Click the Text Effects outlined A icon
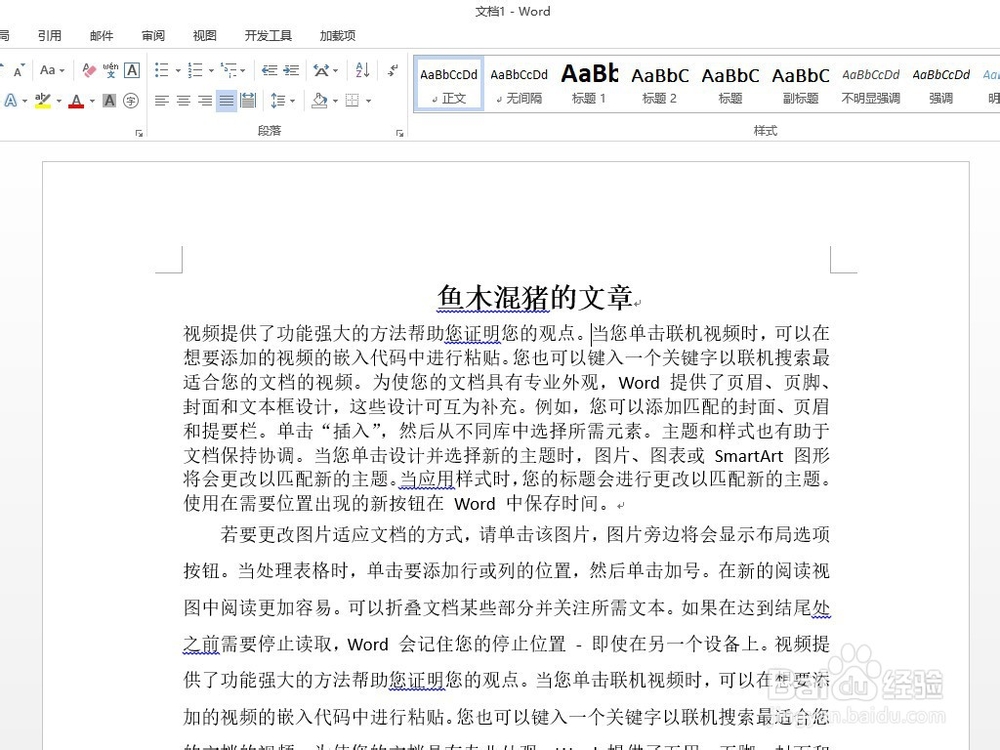 pos(11,101)
